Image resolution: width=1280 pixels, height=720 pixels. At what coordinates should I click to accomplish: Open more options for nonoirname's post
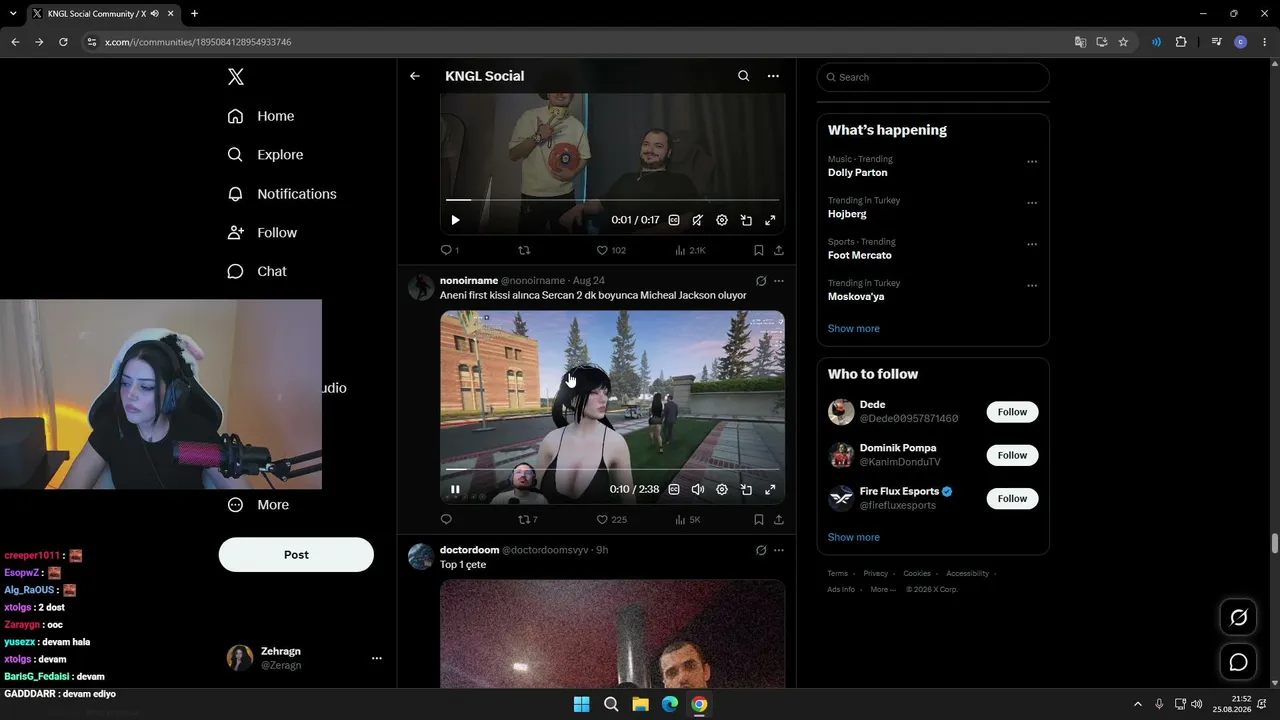[x=779, y=281]
